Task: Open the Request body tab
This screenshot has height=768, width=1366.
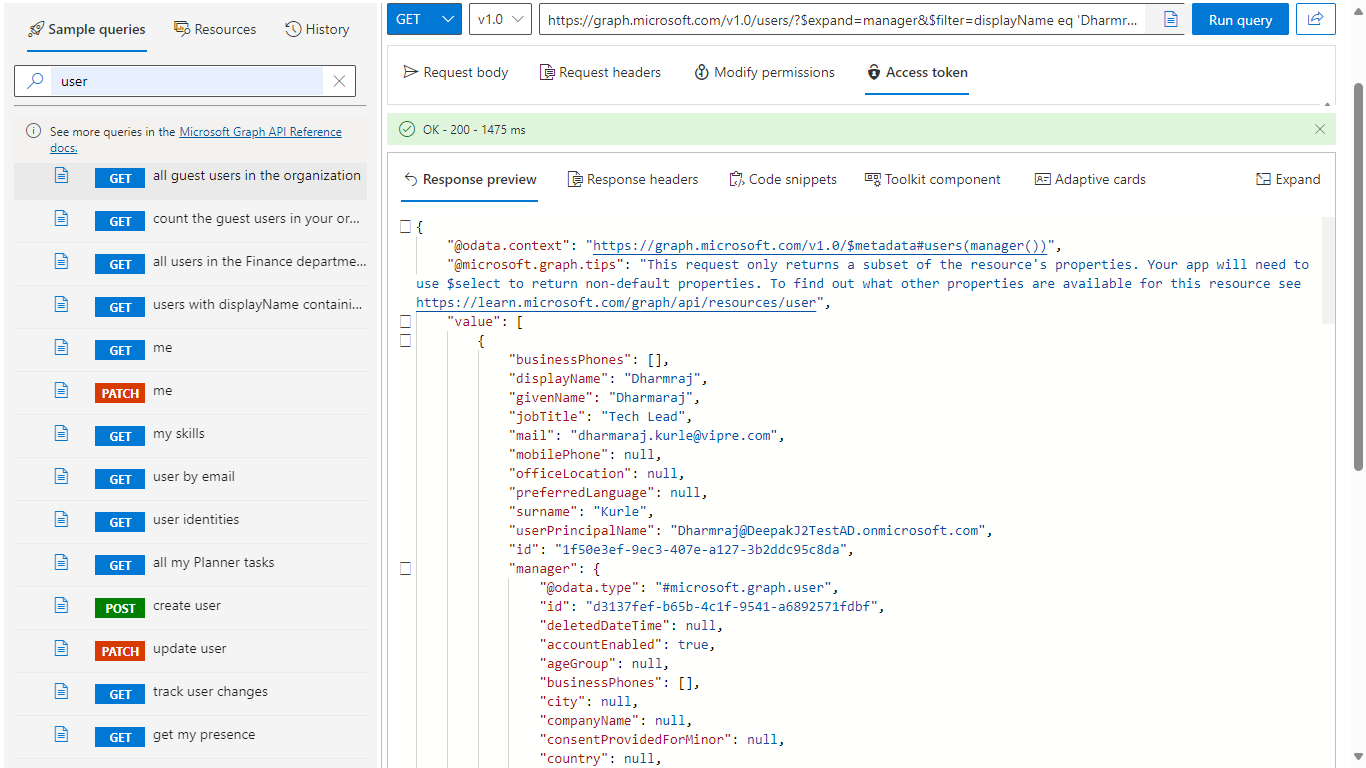Action: (x=455, y=72)
